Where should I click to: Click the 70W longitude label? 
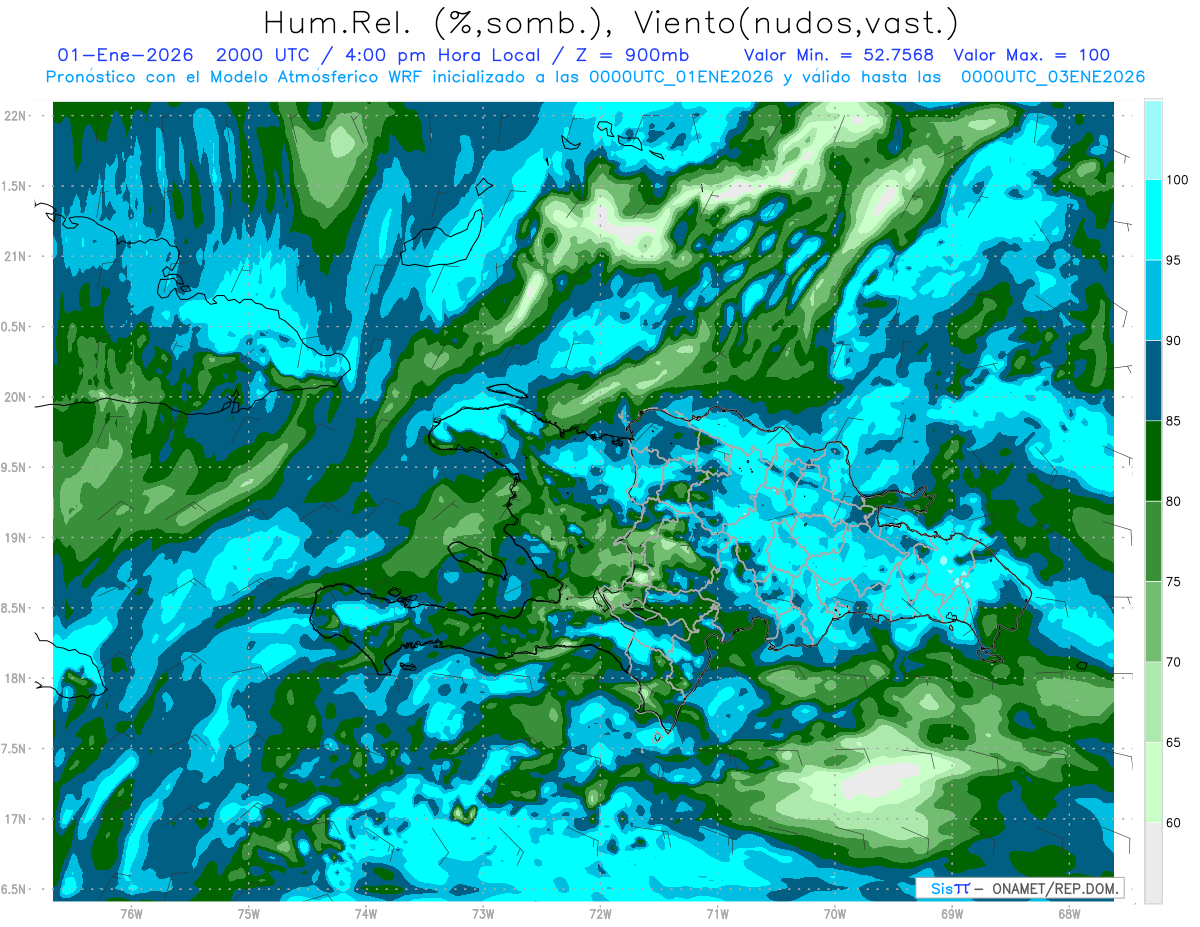(834, 913)
